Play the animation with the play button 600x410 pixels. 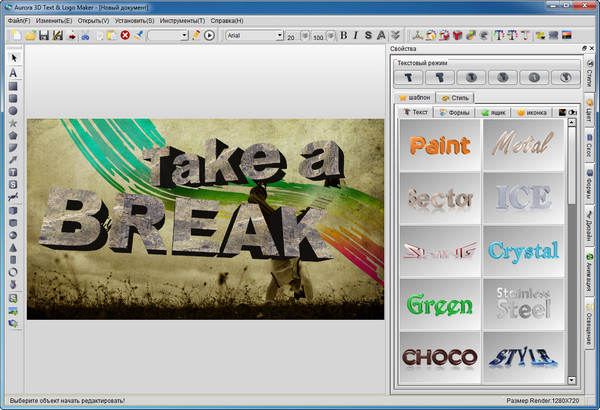[x=209, y=36]
